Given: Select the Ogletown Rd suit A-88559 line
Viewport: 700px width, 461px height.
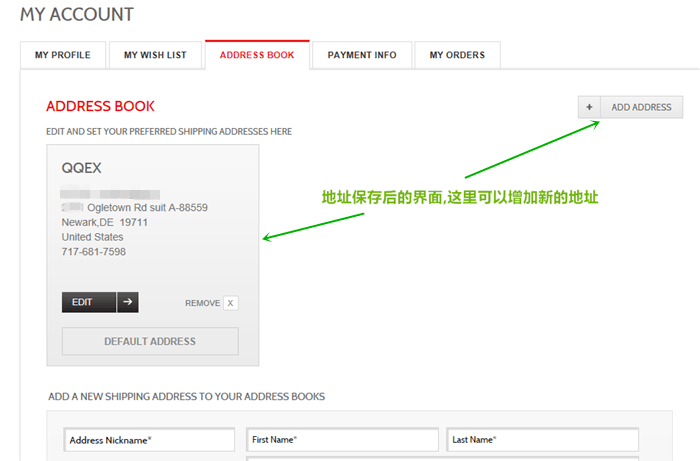Looking at the screenshot, I should (x=147, y=208).
